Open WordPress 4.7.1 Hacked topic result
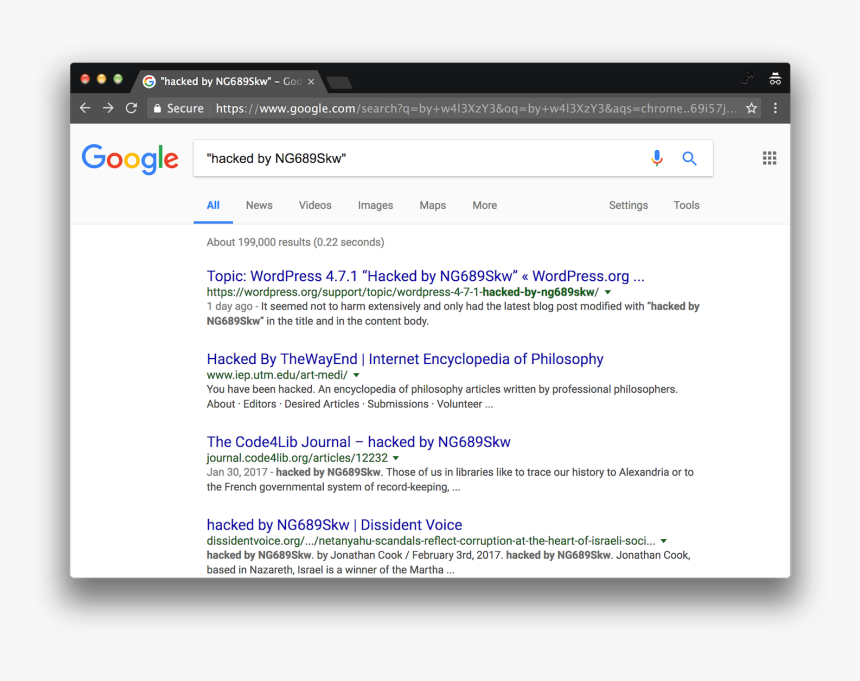Screen dimensions: 860x681 425,276
